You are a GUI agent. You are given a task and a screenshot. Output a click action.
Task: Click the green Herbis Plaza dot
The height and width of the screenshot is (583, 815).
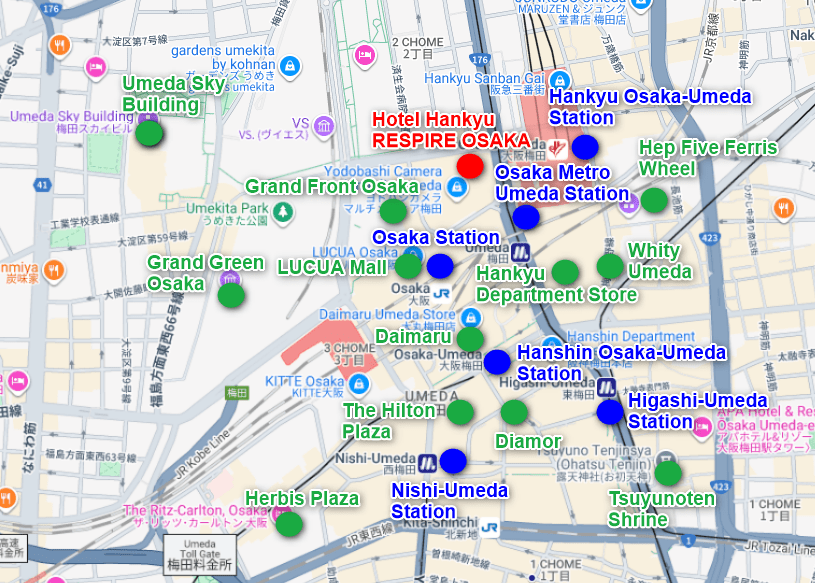coord(289,524)
